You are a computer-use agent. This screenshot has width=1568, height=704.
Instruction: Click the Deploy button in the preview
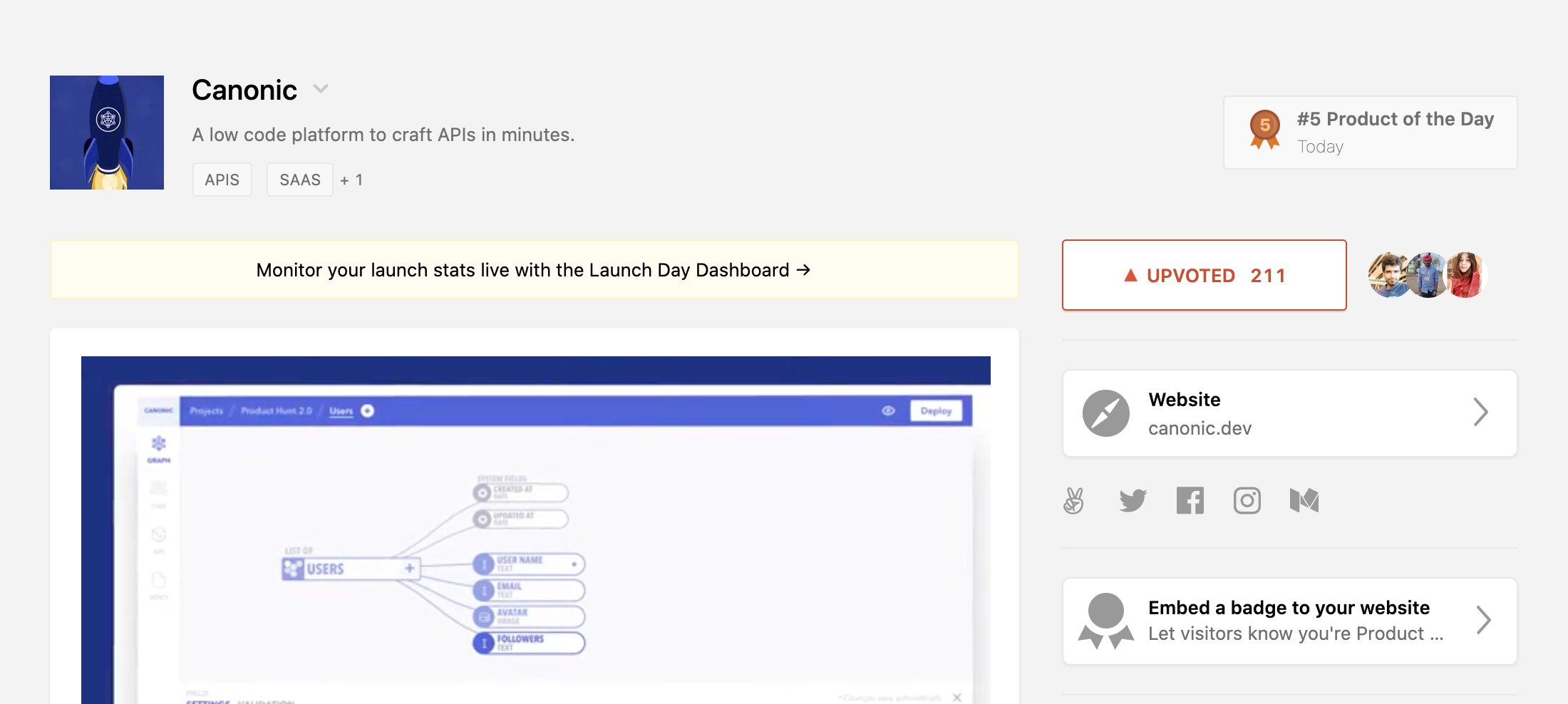[936, 411]
